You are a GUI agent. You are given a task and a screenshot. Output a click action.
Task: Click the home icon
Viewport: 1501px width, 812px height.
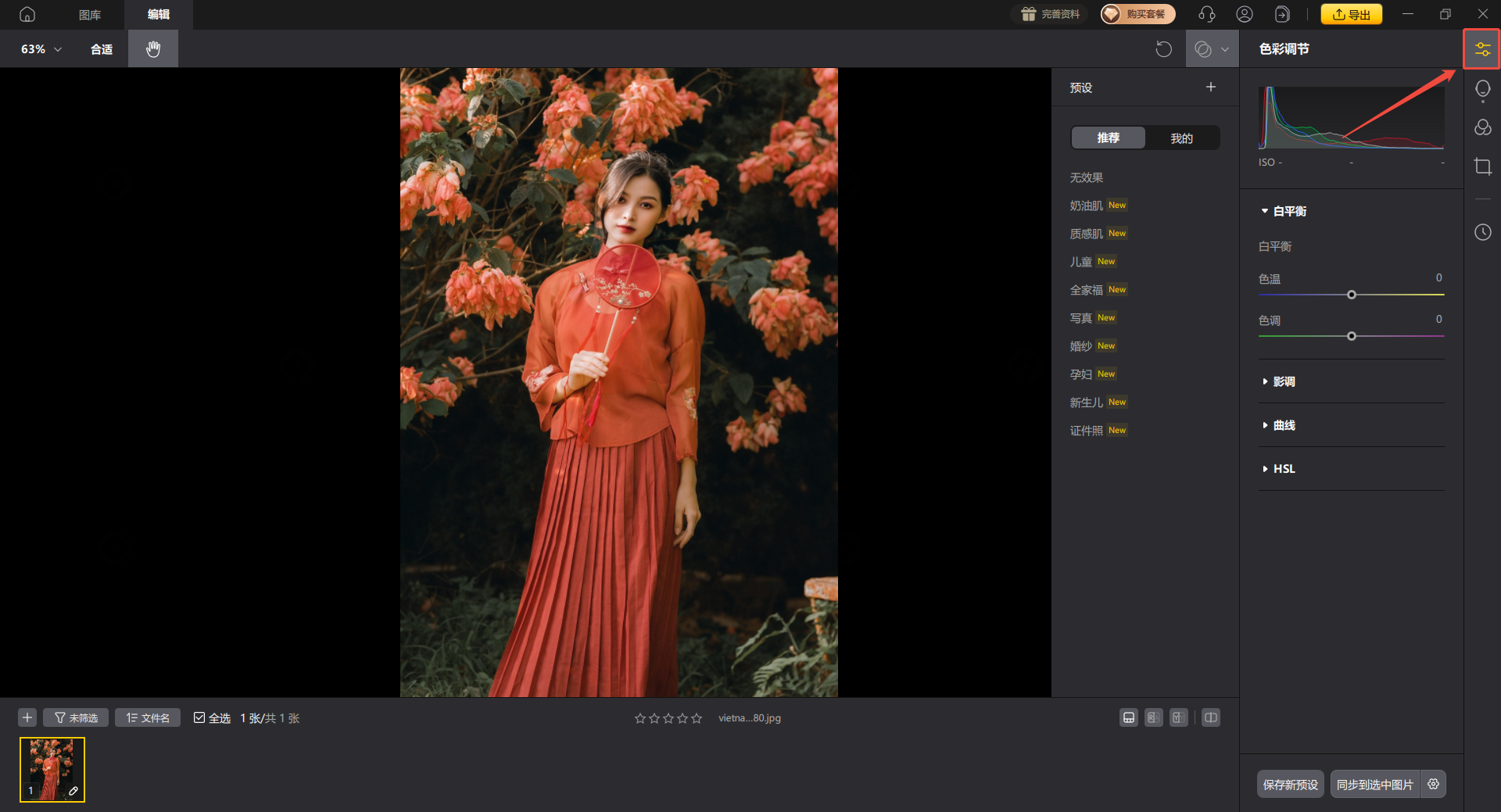27,14
